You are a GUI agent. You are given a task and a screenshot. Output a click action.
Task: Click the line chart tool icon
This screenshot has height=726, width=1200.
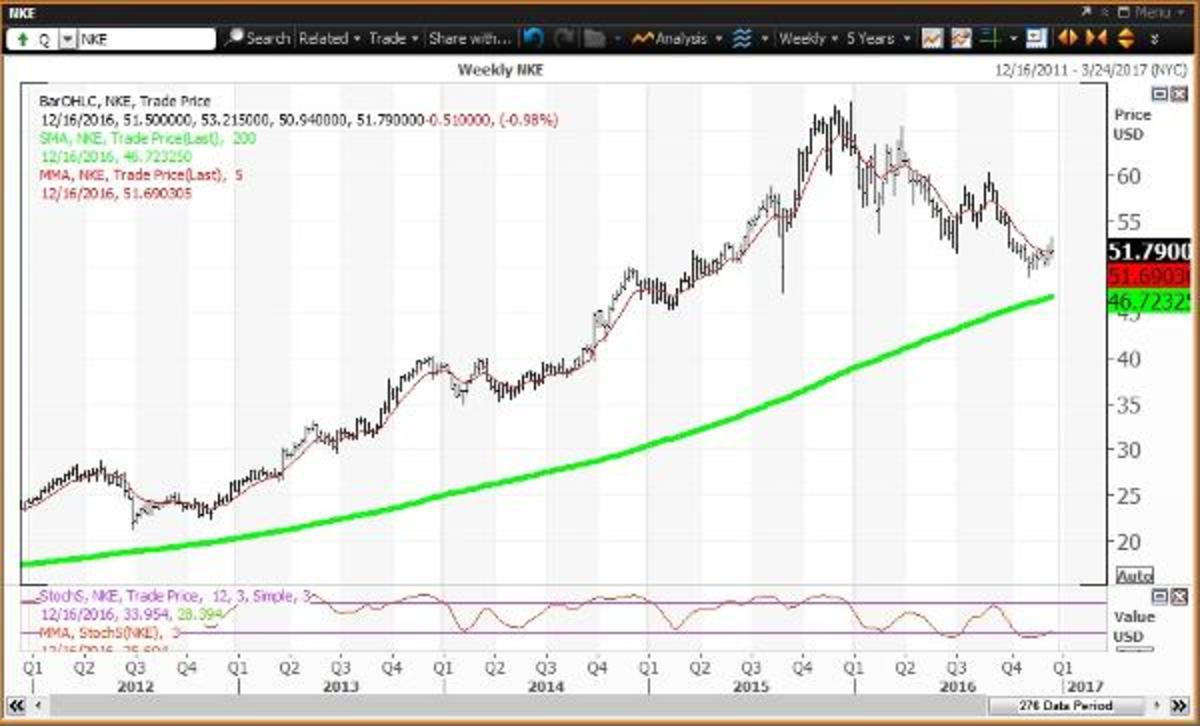[x=933, y=38]
